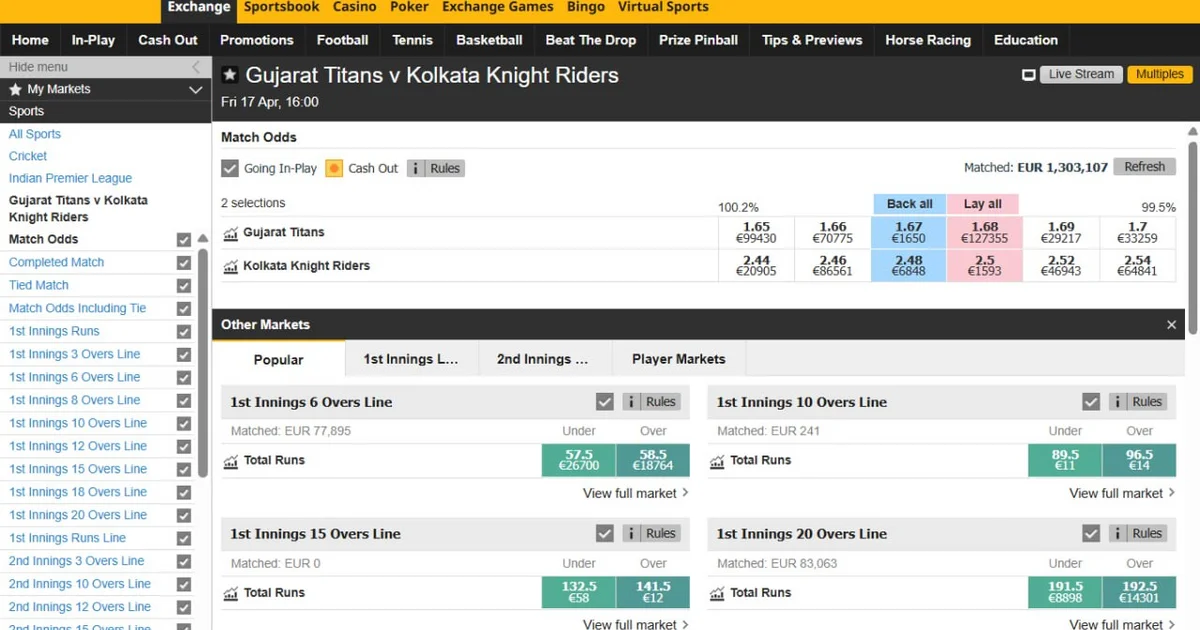Click the Hide menu collapse arrow
1200x630 pixels.
click(196, 66)
